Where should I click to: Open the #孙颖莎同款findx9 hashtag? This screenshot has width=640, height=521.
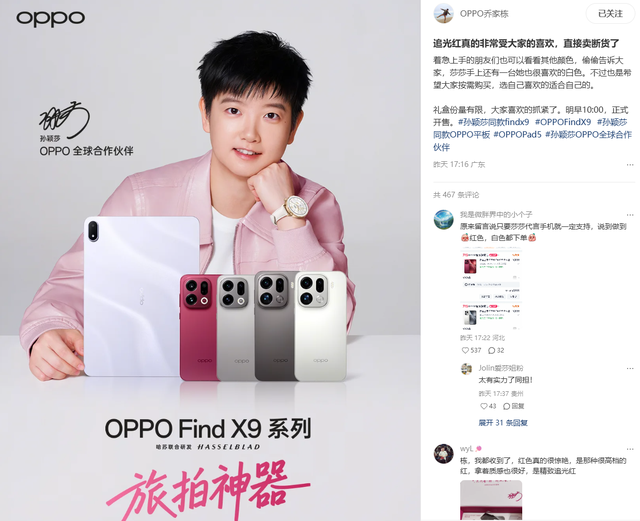coord(493,122)
